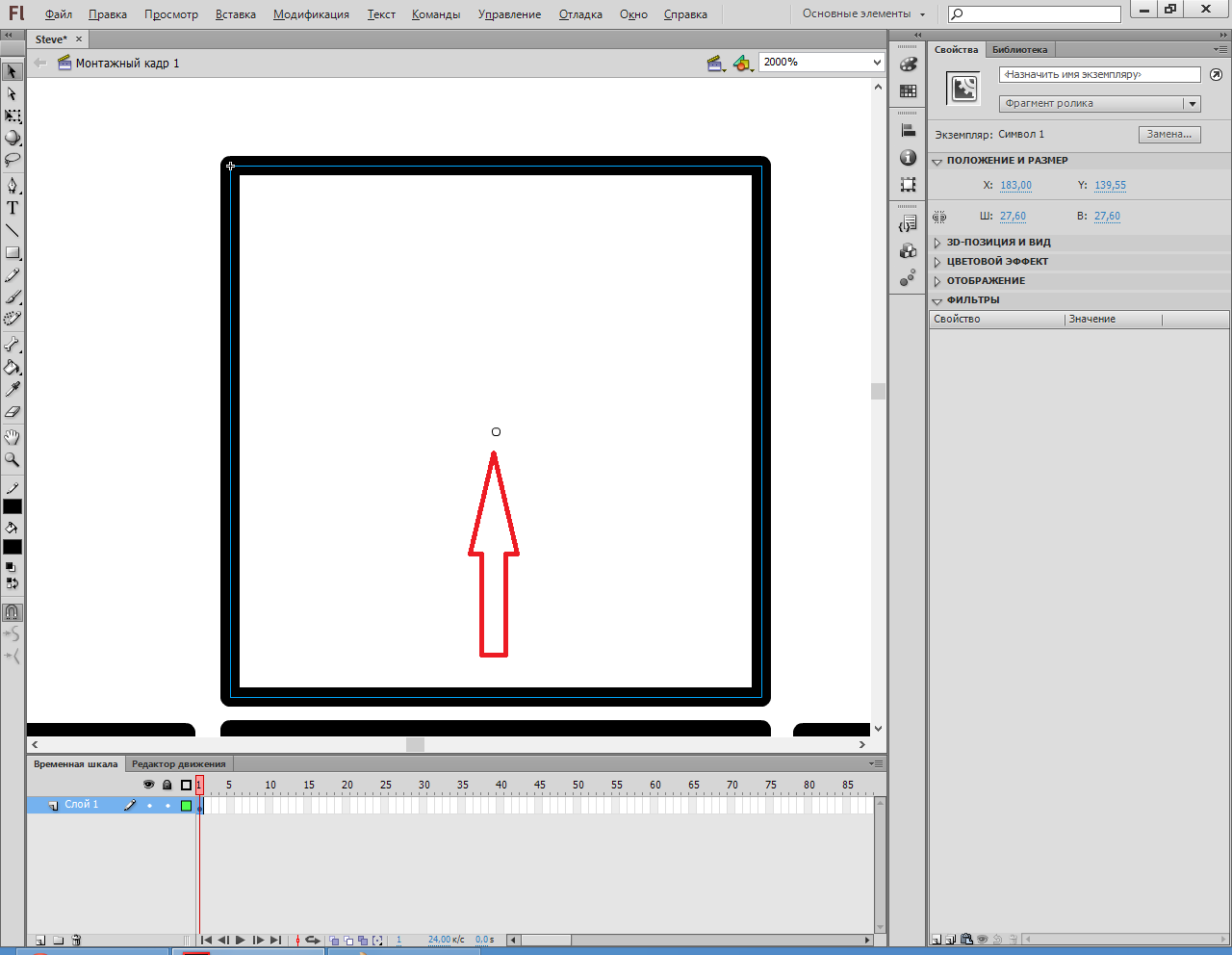Image resolution: width=1232 pixels, height=955 pixels.
Task: Toggle green outline square of Слой 1
Action: (187, 805)
